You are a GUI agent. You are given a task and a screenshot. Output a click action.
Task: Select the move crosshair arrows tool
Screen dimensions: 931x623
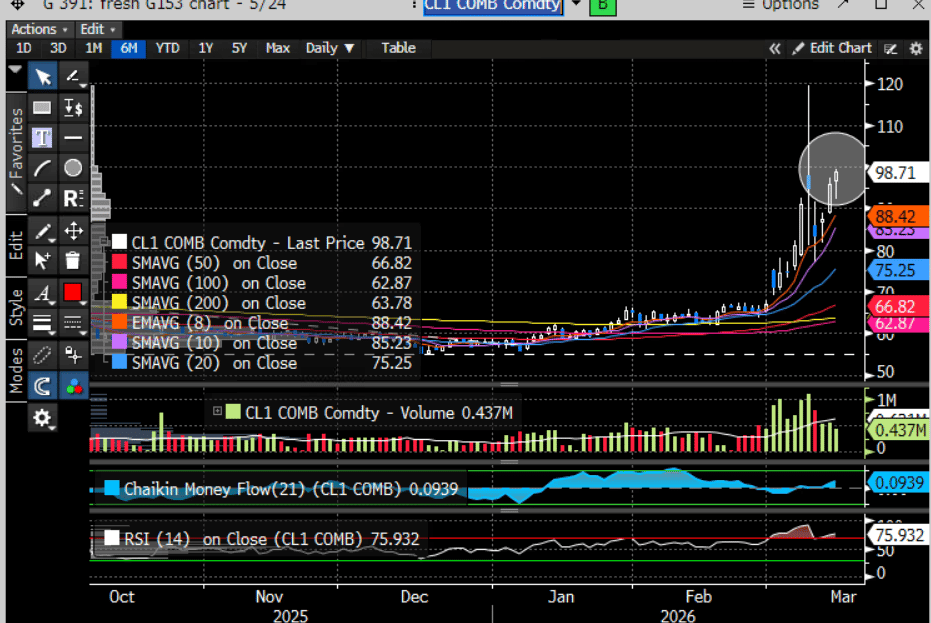73,231
